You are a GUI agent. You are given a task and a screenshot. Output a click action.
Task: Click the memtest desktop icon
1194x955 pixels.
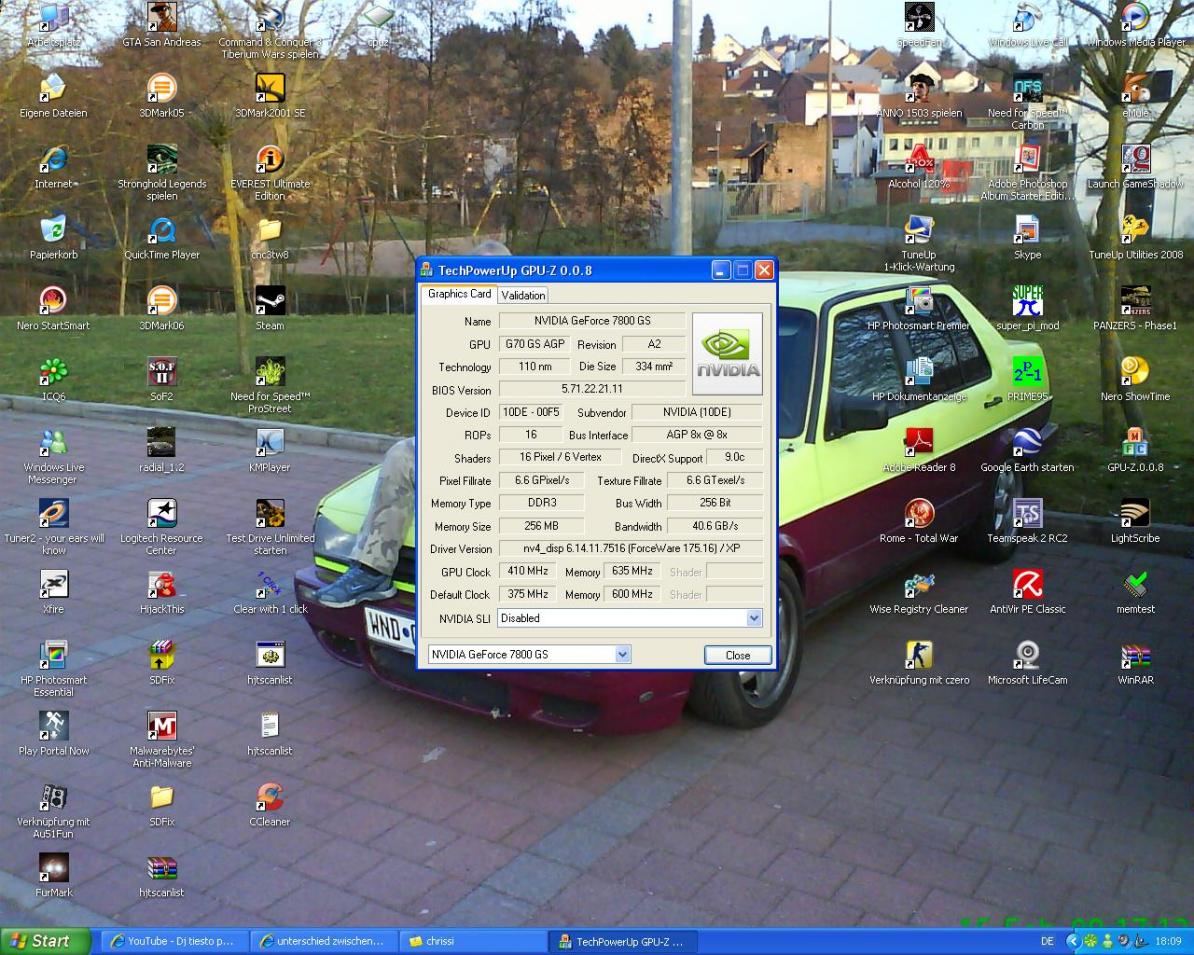tap(1135, 584)
